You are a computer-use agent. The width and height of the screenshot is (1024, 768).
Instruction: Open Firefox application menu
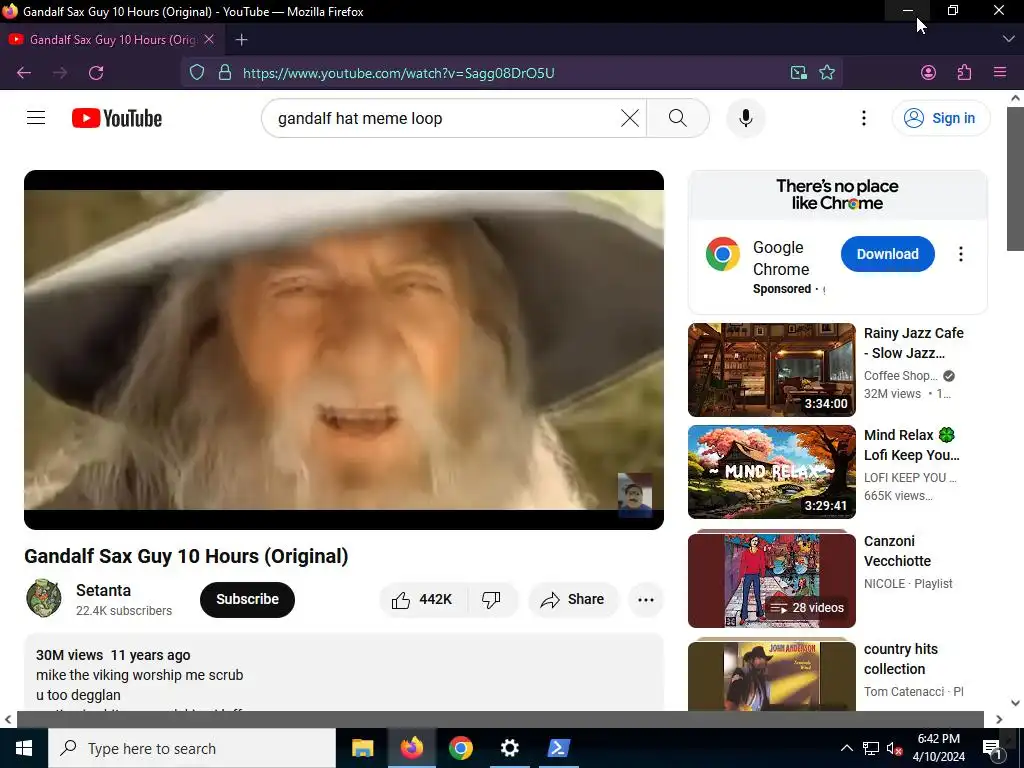(1000, 72)
